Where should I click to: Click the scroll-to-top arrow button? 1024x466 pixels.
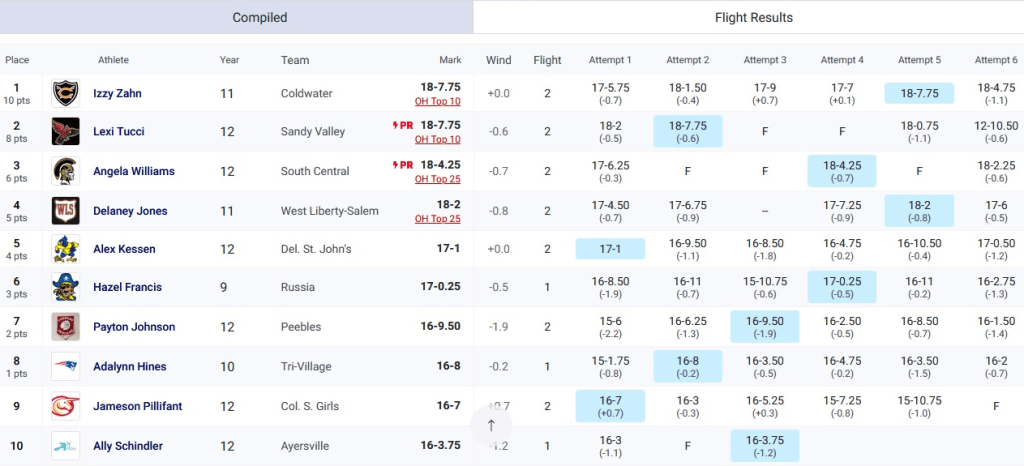tap(491, 425)
